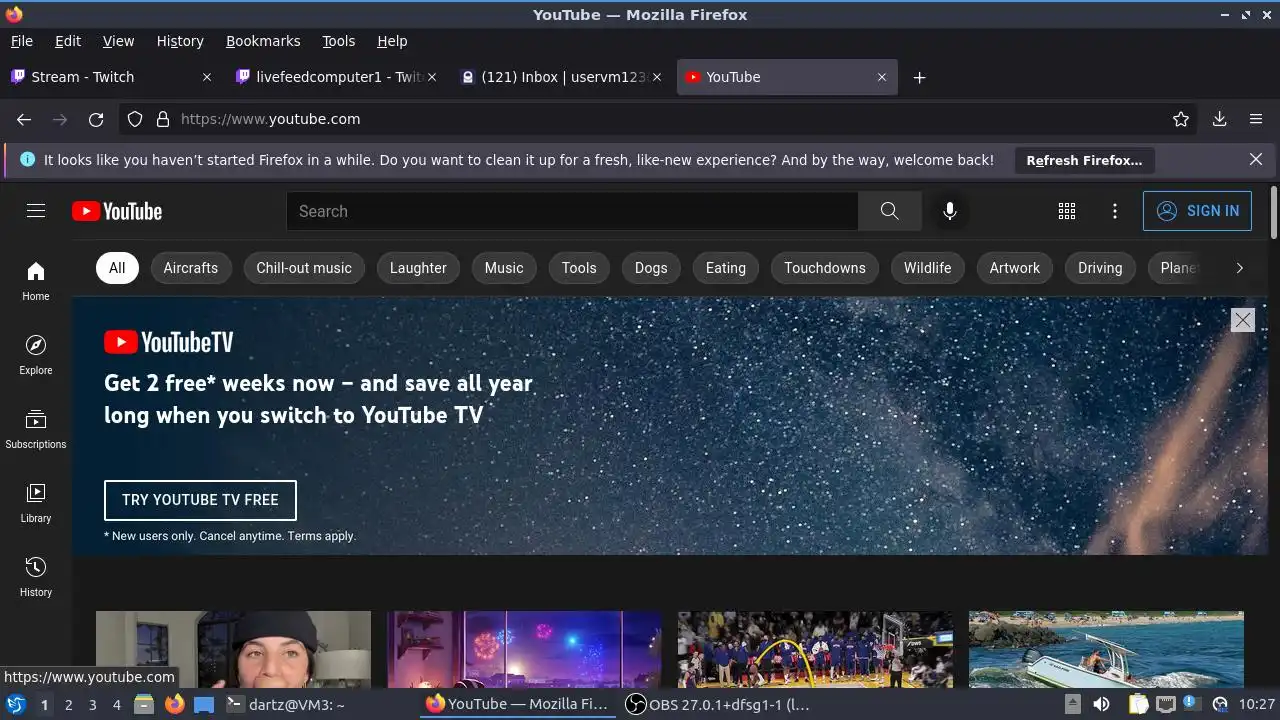Open Firefox downloads panel
The height and width of the screenshot is (720, 1280).
point(1219,119)
